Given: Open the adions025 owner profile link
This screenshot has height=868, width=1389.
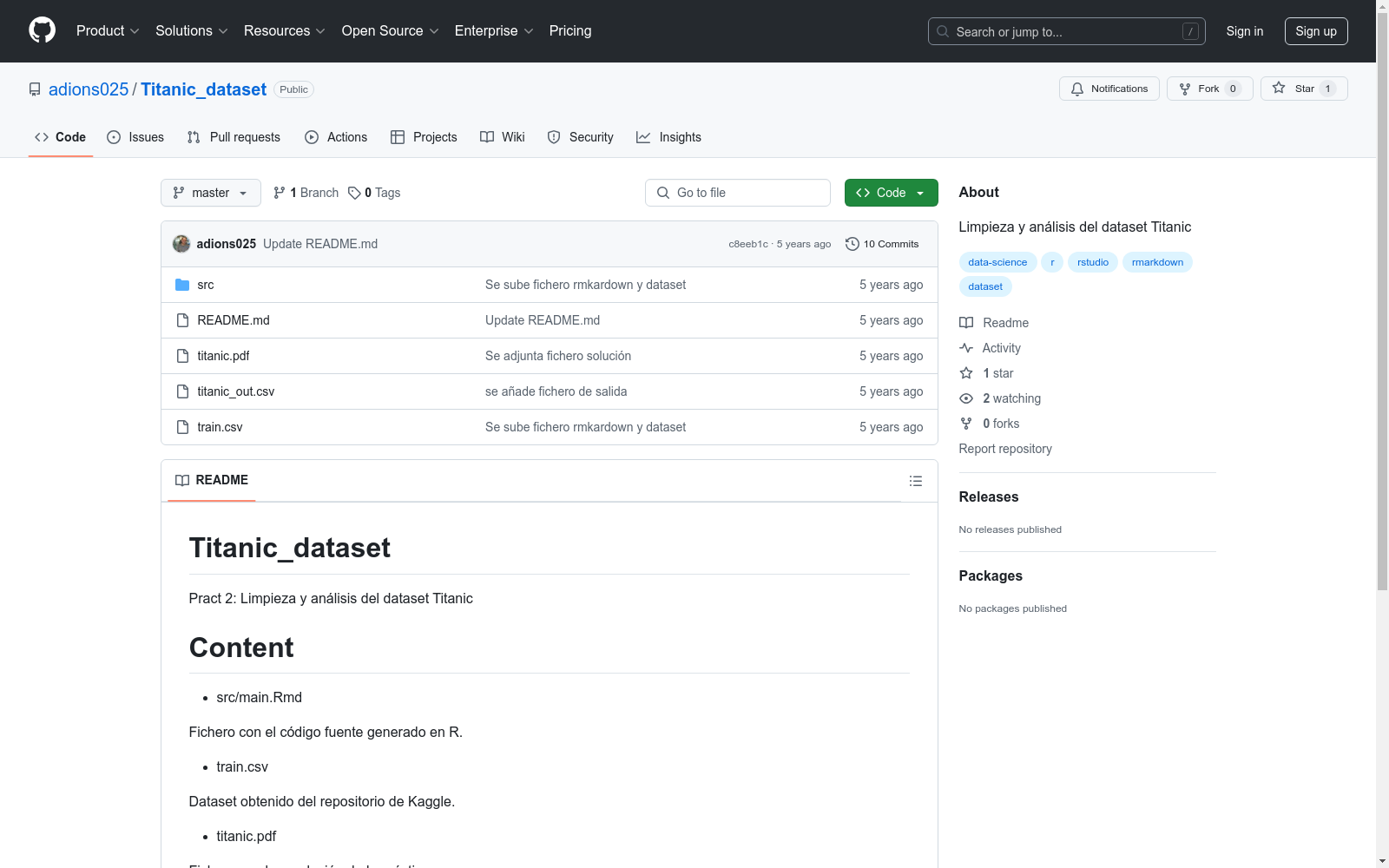Looking at the screenshot, I should [x=89, y=89].
